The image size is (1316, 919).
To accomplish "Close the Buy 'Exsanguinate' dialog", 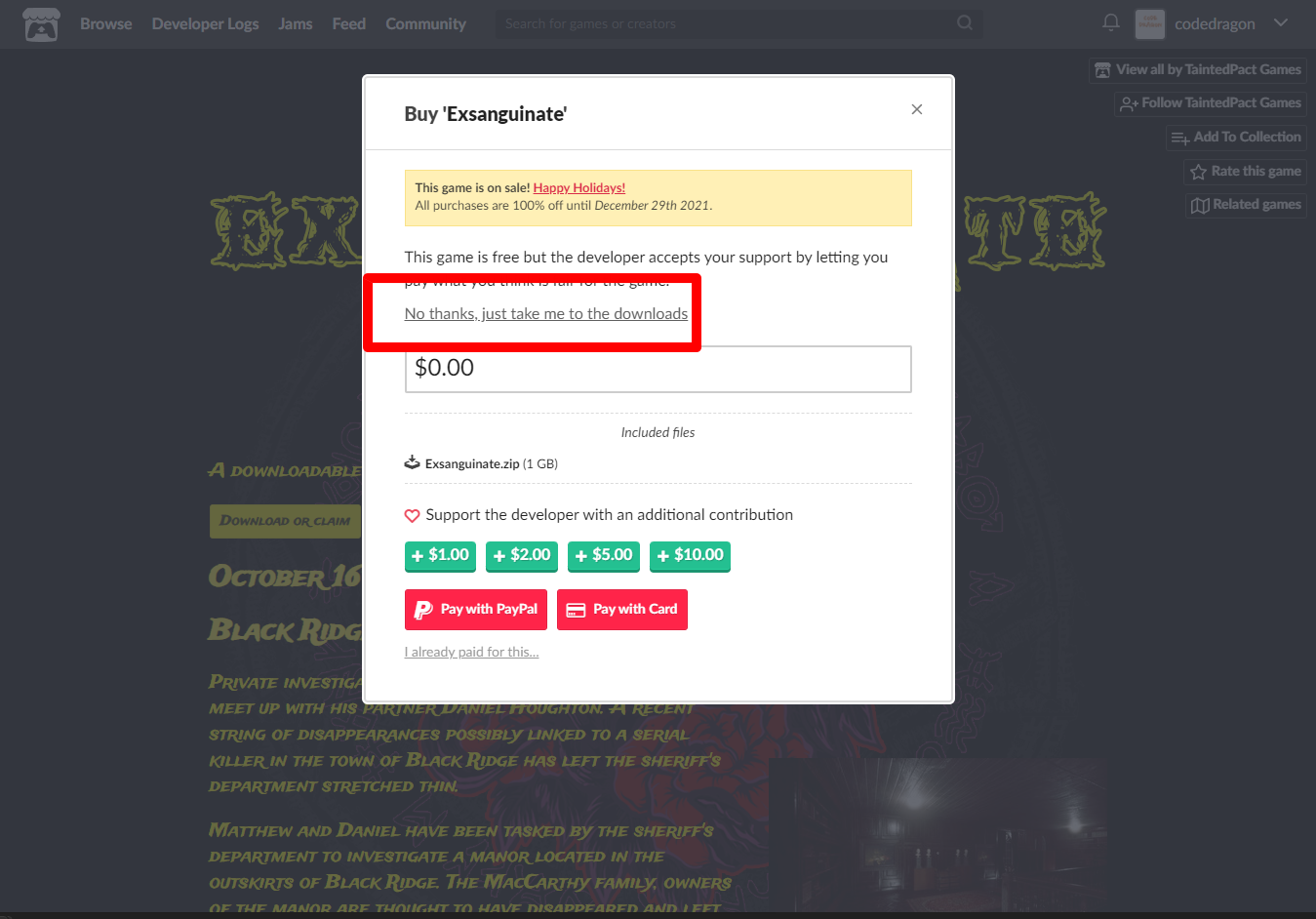I will (x=916, y=109).
